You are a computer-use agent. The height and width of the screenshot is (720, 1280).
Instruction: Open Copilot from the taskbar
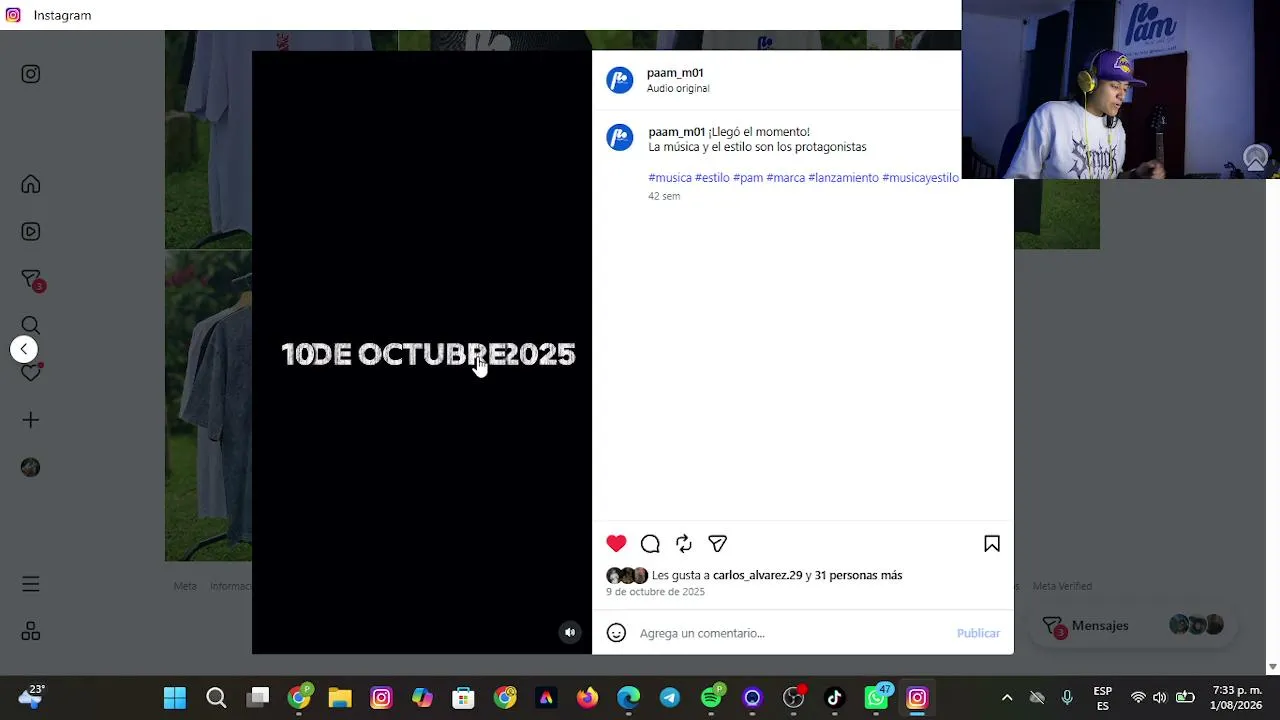pos(422,698)
